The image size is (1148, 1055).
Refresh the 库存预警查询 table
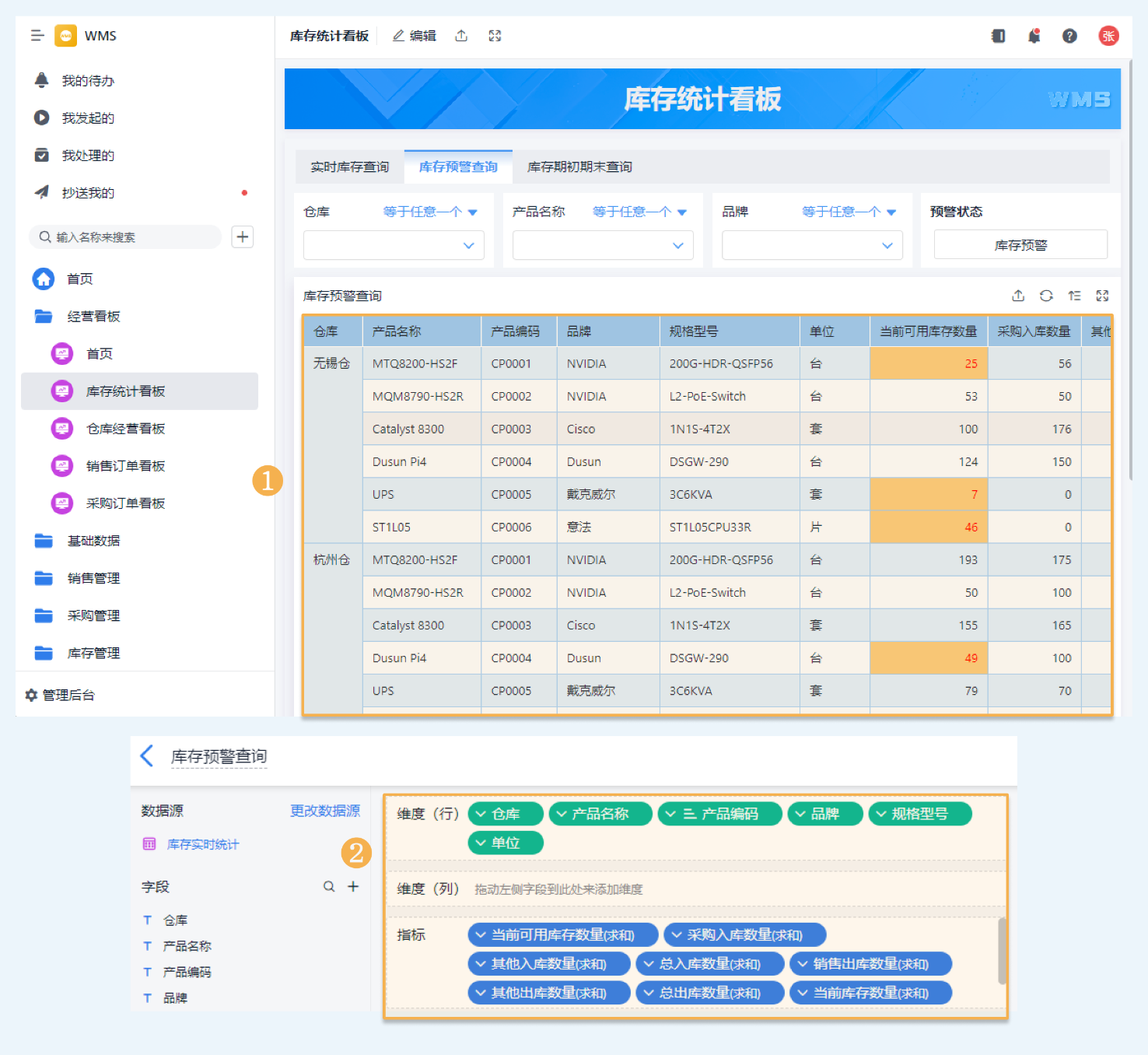[1046, 296]
